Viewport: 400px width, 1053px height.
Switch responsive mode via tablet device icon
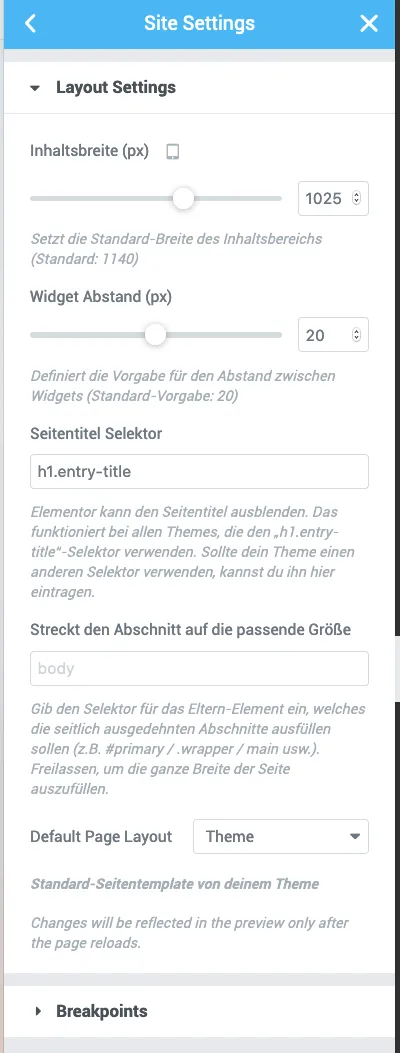pyautogui.click(x=172, y=152)
